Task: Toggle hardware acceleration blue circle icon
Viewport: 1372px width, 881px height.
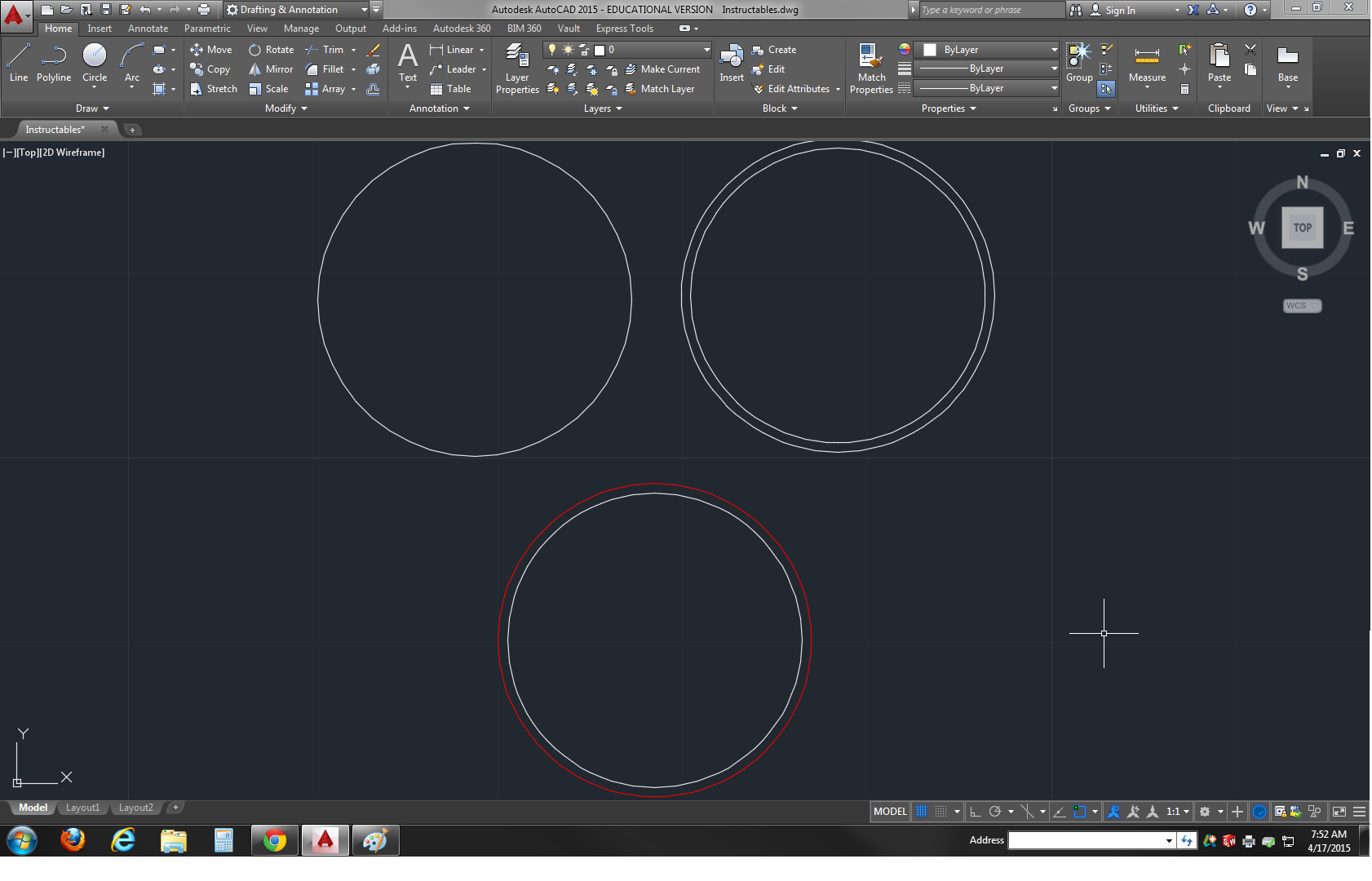Action: 1259,812
